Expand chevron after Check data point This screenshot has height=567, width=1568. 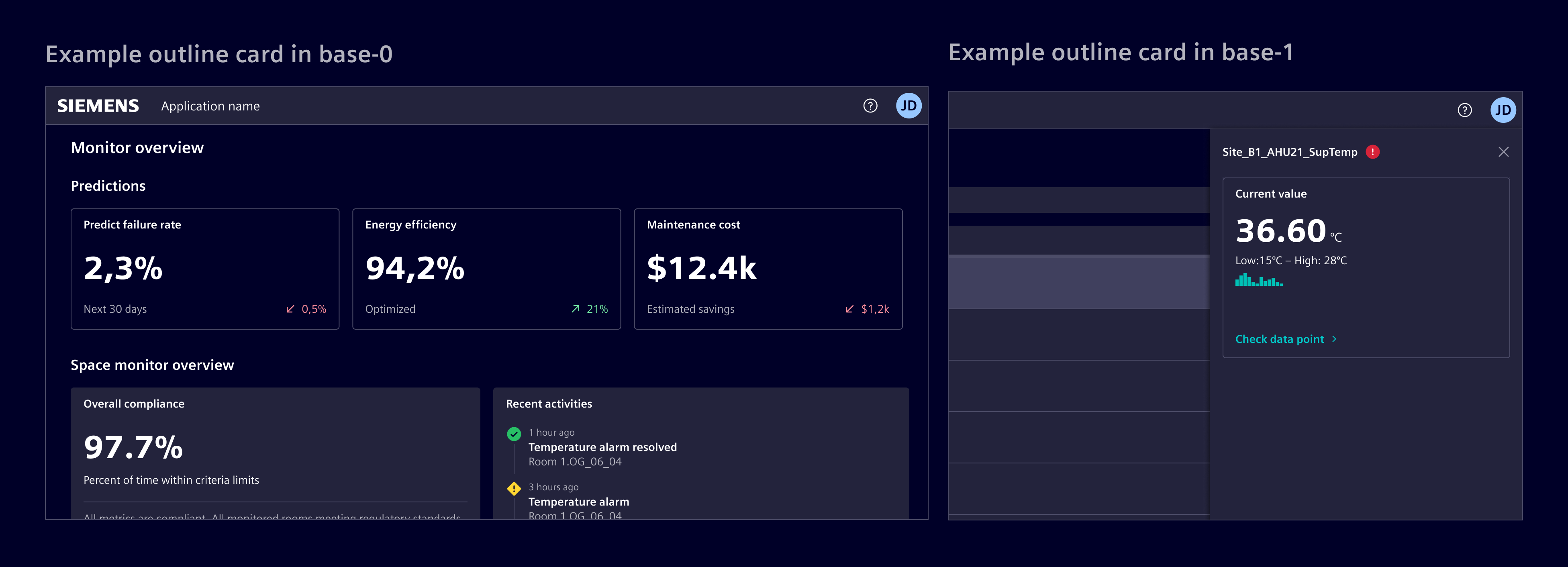(x=1334, y=339)
